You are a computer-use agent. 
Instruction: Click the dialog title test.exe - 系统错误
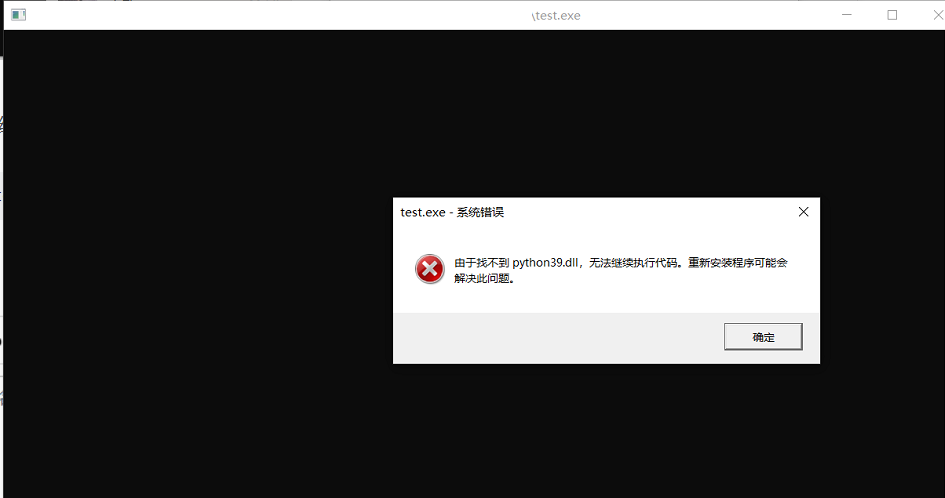[452, 212]
